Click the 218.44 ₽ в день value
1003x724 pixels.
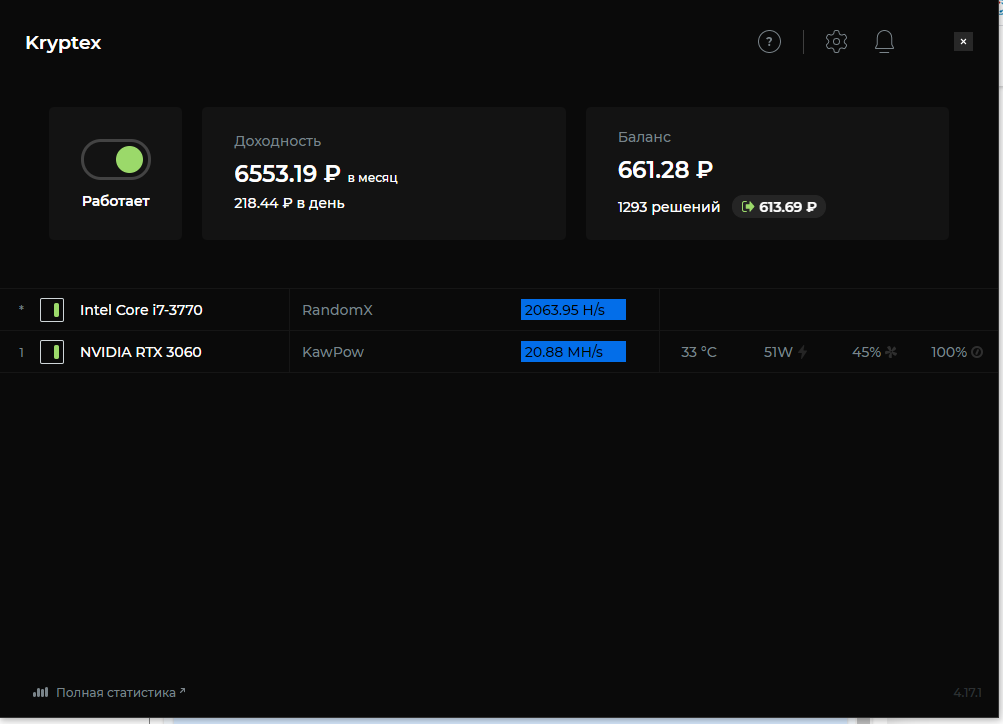click(x=289, y=203)
